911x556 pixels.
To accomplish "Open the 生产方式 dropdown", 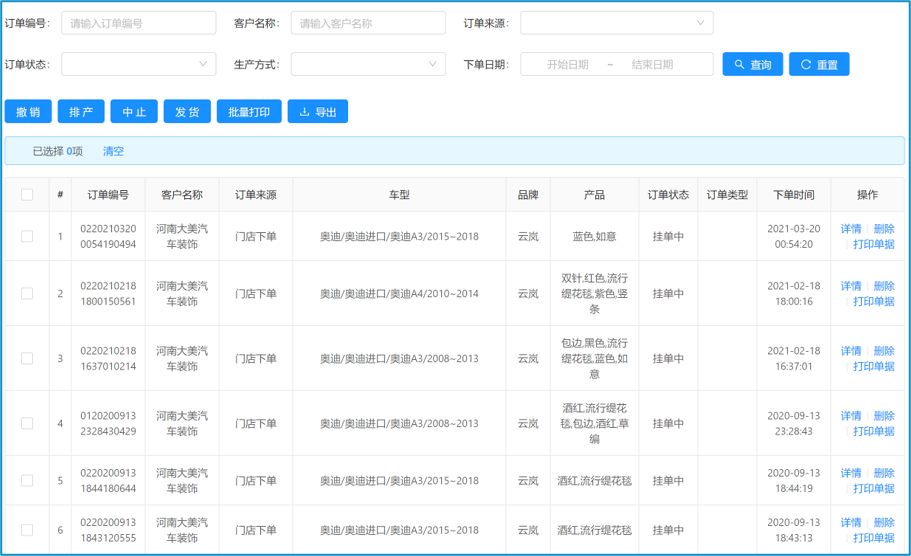I will pos(367,64).
